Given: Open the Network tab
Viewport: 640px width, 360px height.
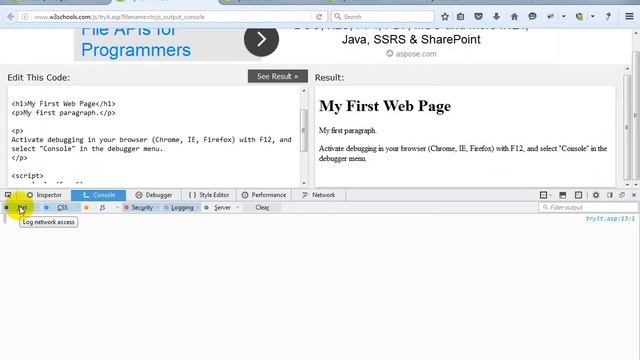Looking at the screenshot, I should [319, 195].
